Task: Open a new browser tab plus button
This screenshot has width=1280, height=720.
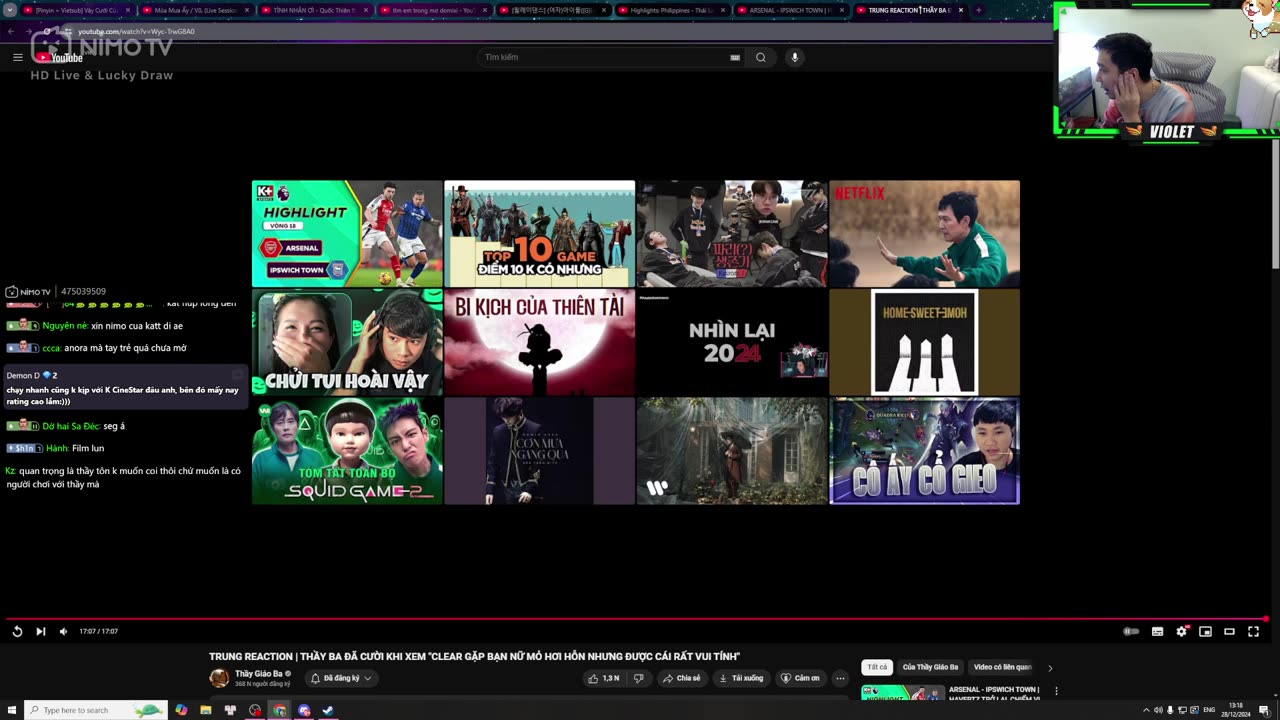Action: tap(978, 10)
